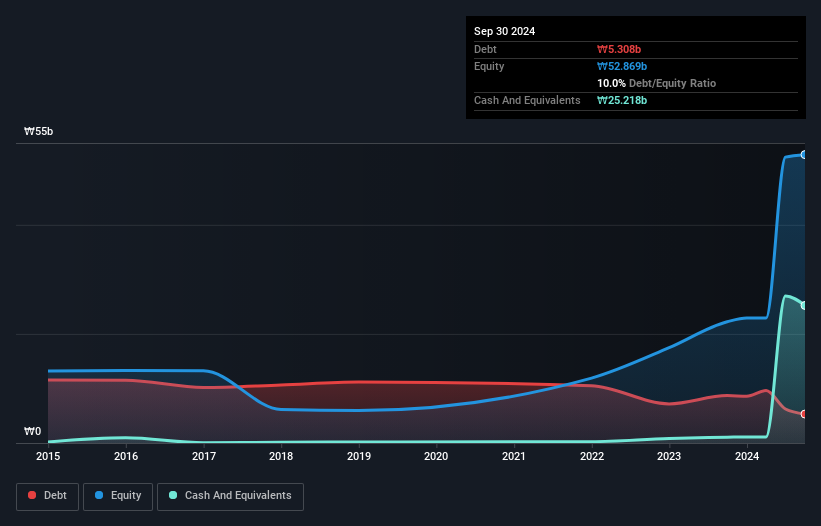Toggle the Debt legend button
Image resolution: width=821 pixels, height=526 pixels.
[47, 496]
